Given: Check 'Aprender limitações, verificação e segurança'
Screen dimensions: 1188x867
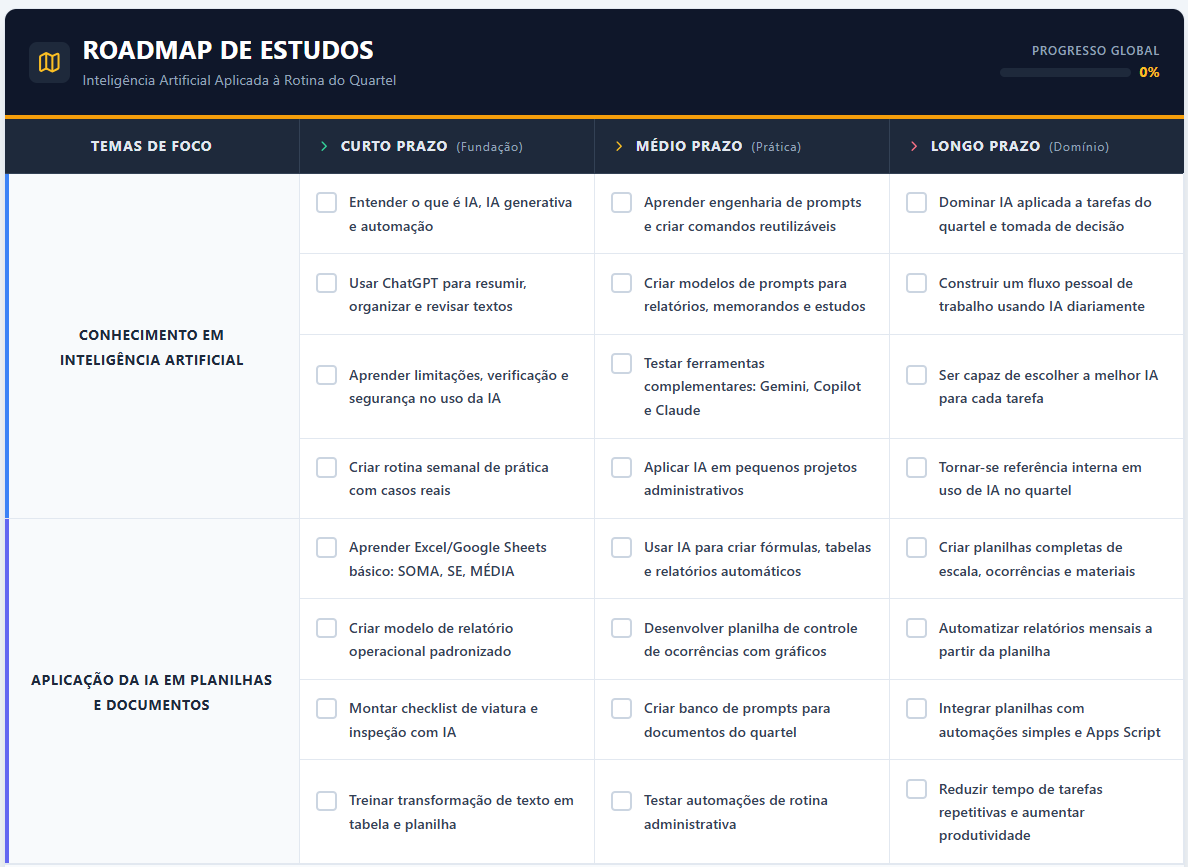Looking at the screenshot, I should pos(326,374).
